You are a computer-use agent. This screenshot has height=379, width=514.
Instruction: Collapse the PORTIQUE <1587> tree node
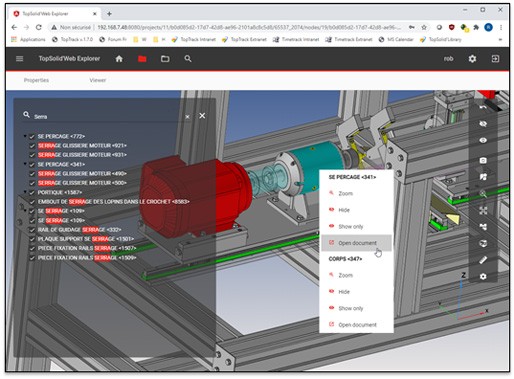pyautogui.click(x=25, y=192)
